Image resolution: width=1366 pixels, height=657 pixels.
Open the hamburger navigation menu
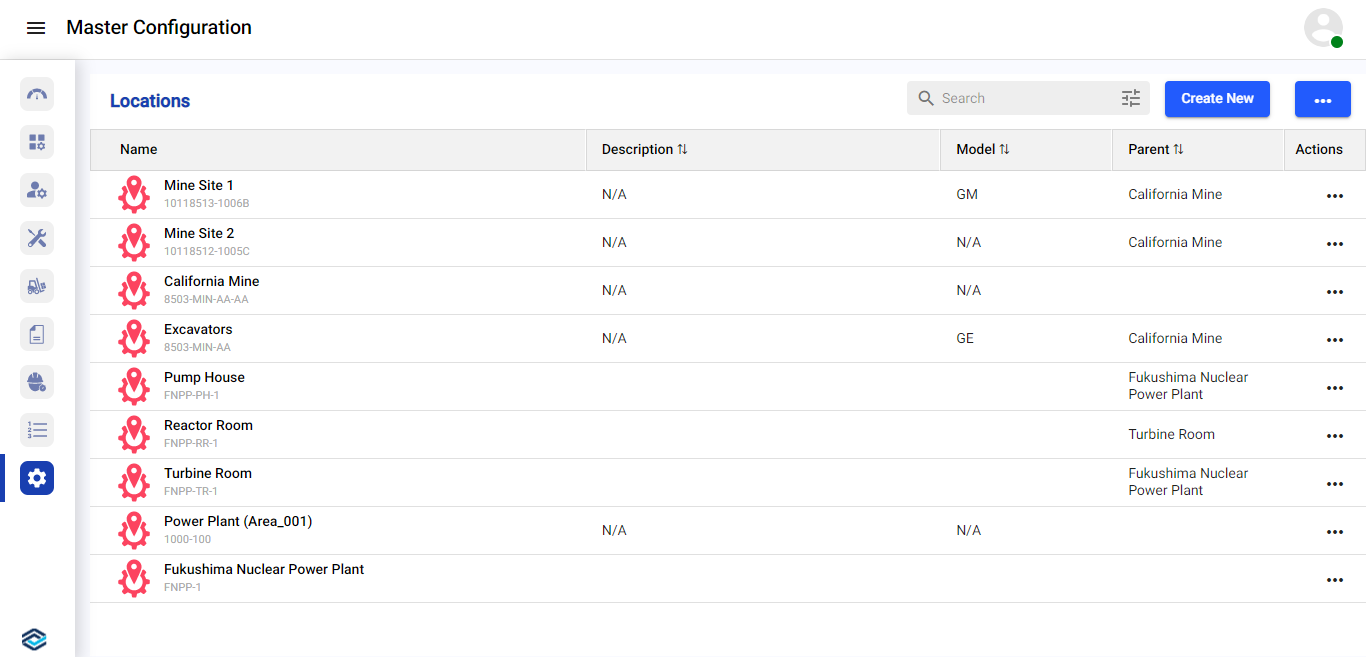(36, 28)
